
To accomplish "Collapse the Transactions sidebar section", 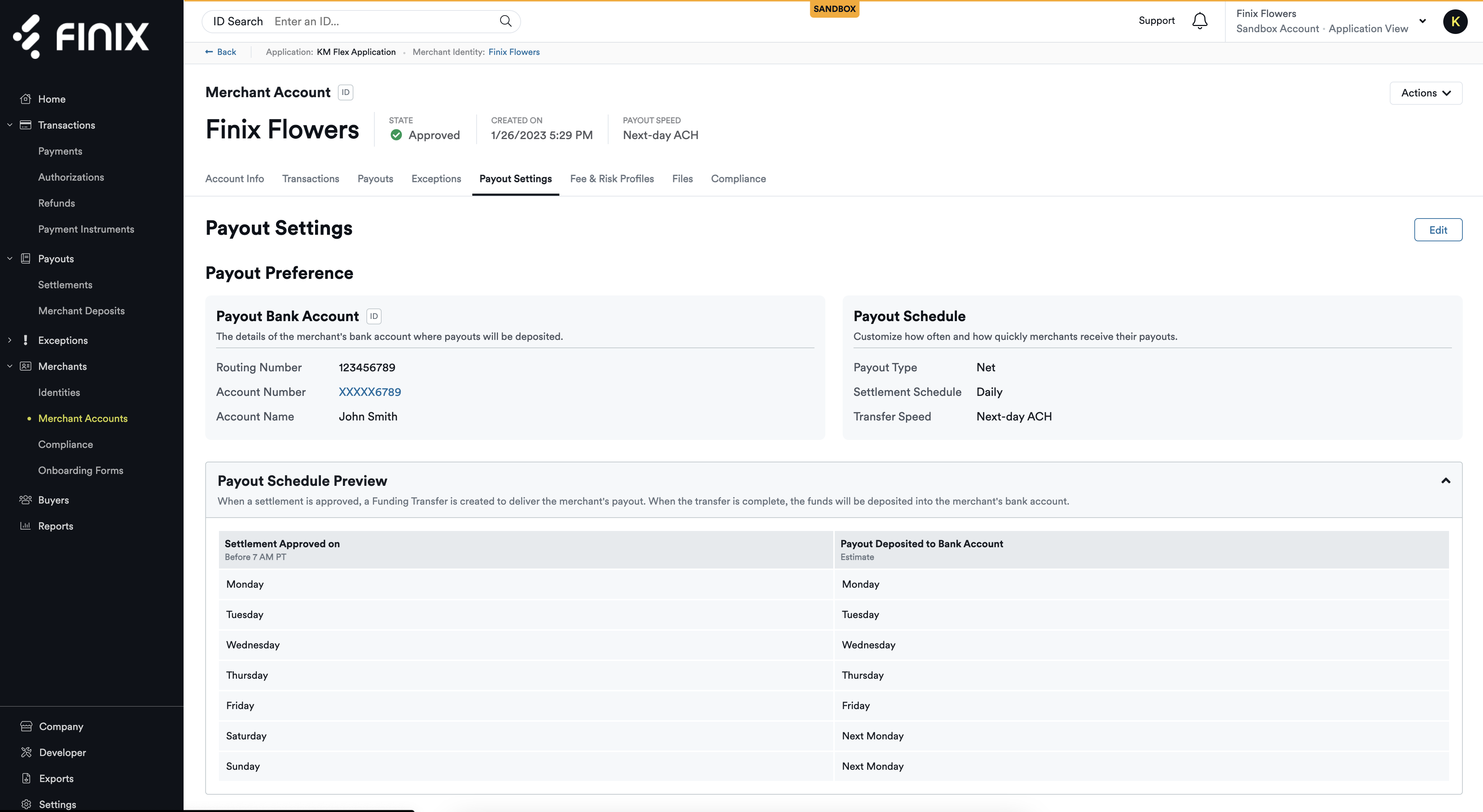I will (x=10, y=125).
